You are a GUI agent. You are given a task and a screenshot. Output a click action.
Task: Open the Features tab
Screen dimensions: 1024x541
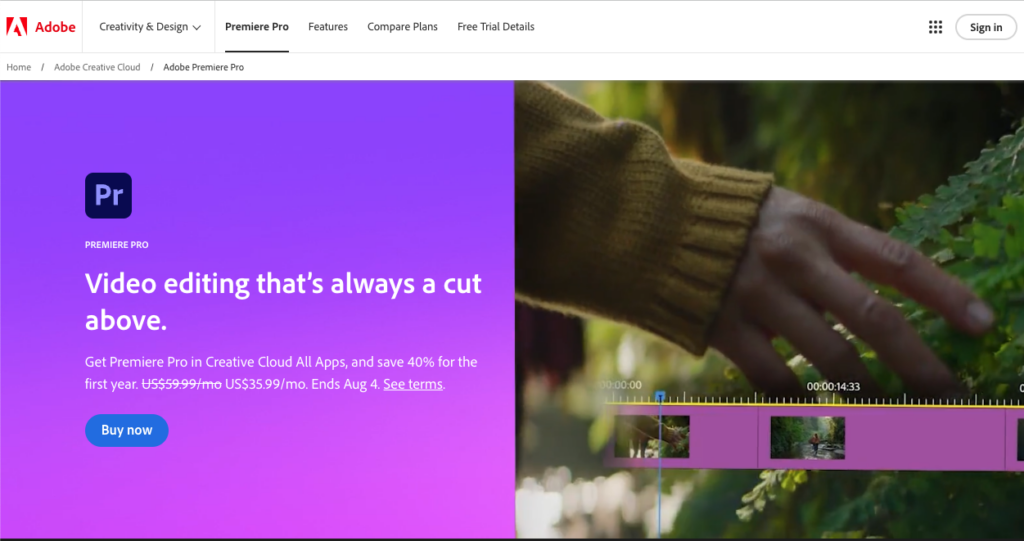(x=328, y=27)
